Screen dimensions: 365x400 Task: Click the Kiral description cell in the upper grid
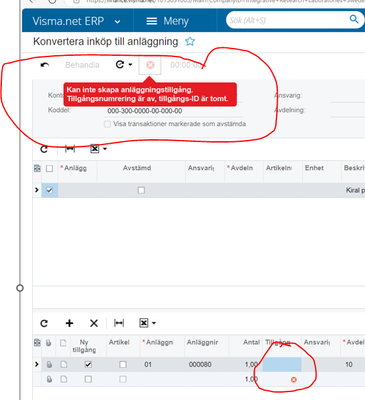(x=353, y=190)
